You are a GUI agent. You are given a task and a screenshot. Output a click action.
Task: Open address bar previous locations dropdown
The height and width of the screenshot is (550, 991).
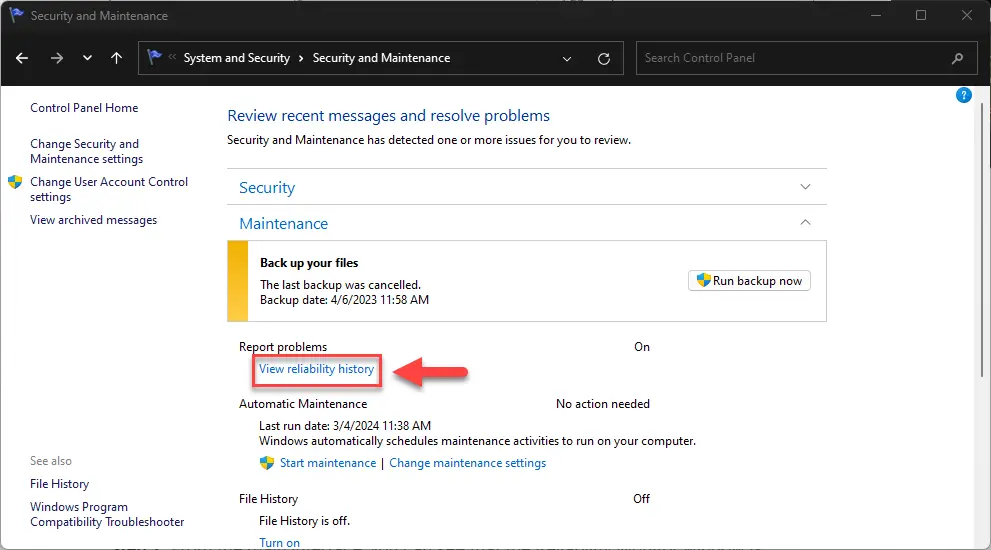point(568,58)
